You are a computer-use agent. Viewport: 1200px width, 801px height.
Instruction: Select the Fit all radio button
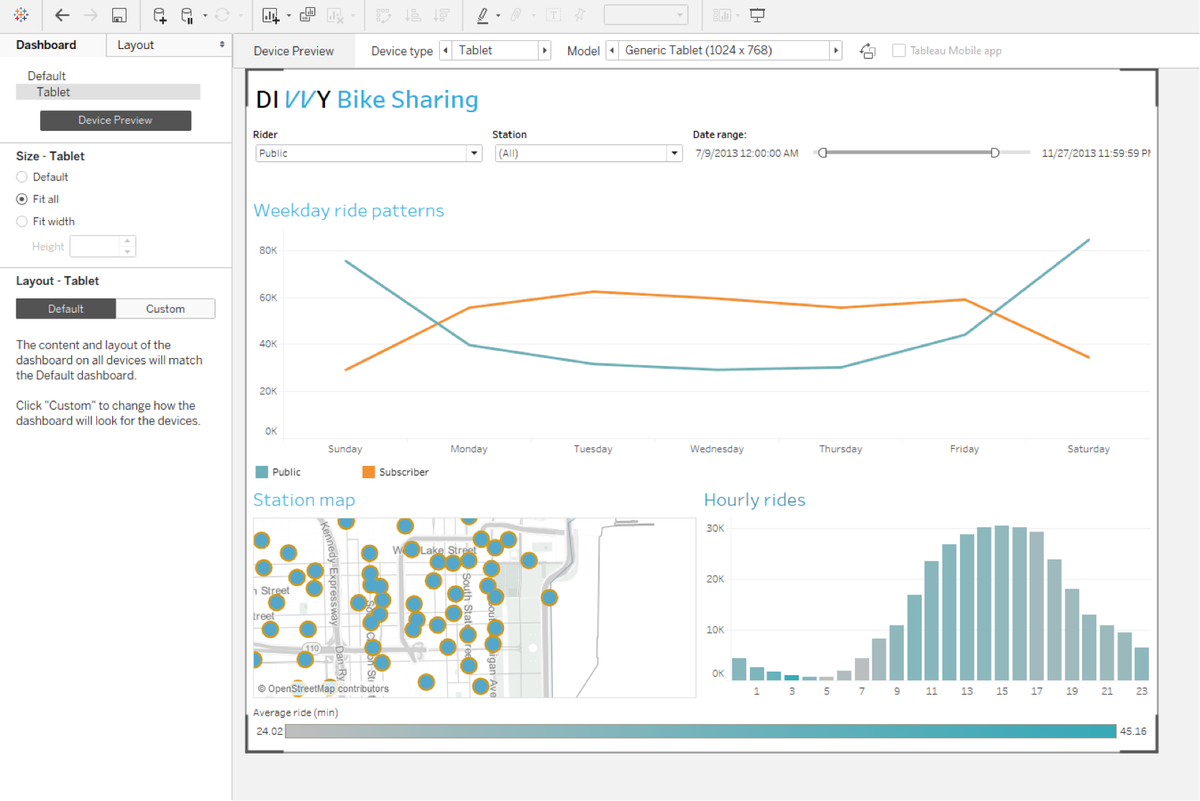click(x=22, y=199)
